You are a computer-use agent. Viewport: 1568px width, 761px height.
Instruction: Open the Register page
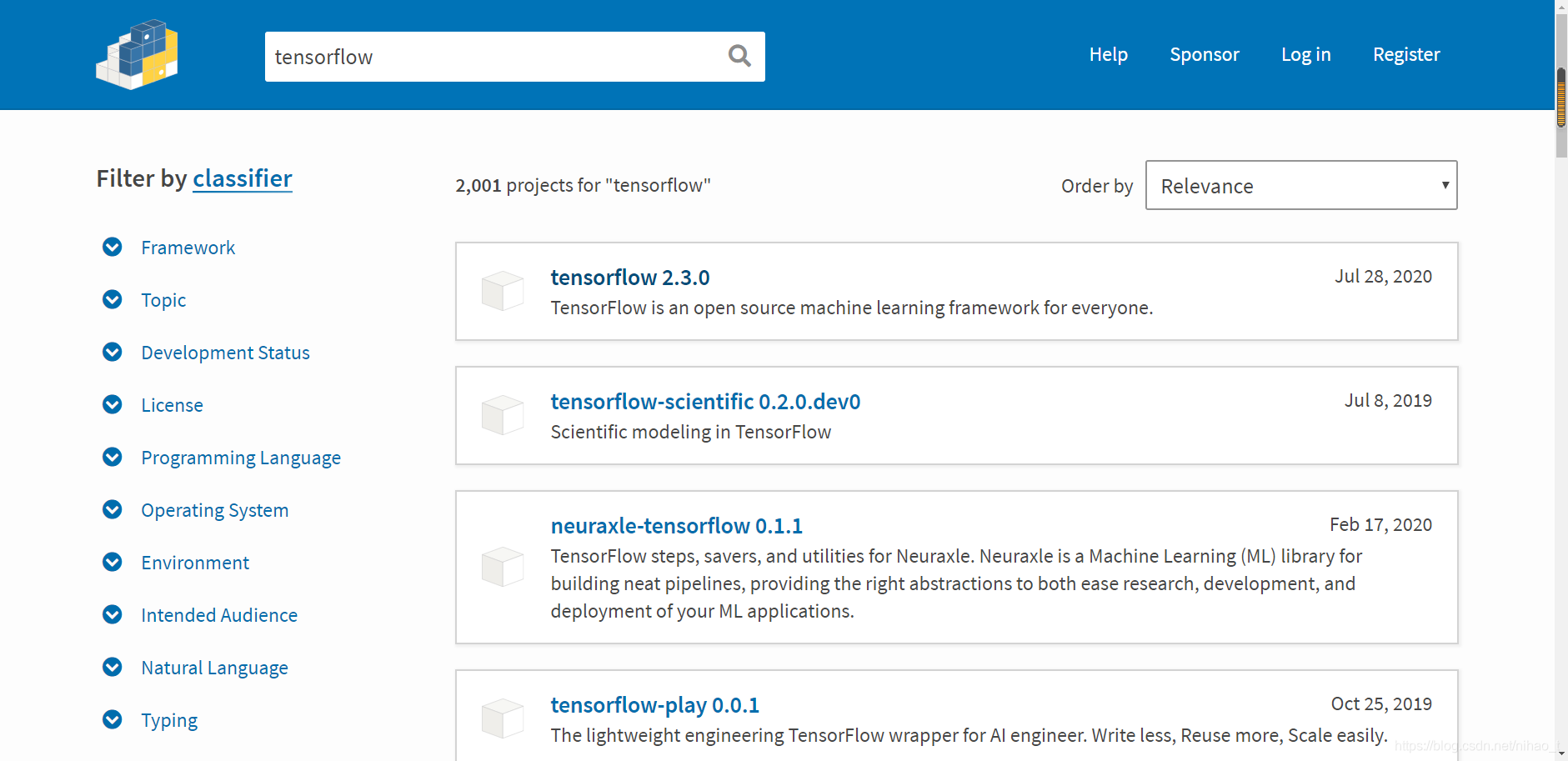(x=1406, y=54)
